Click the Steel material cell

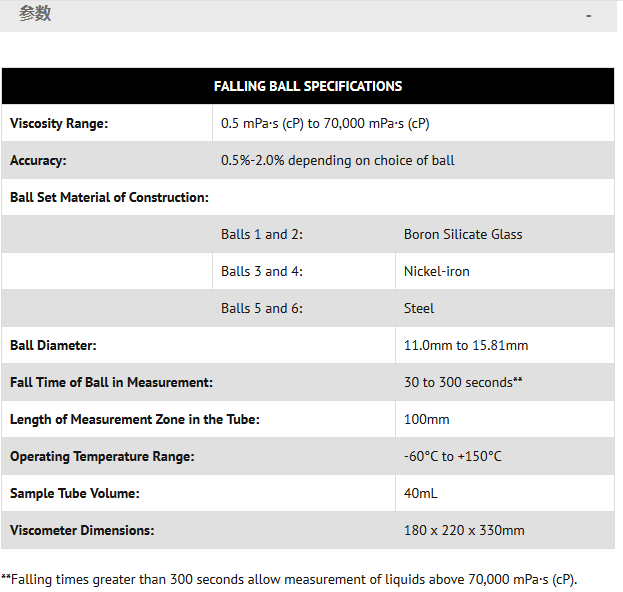pyautogui.click(x=419, y=308)
